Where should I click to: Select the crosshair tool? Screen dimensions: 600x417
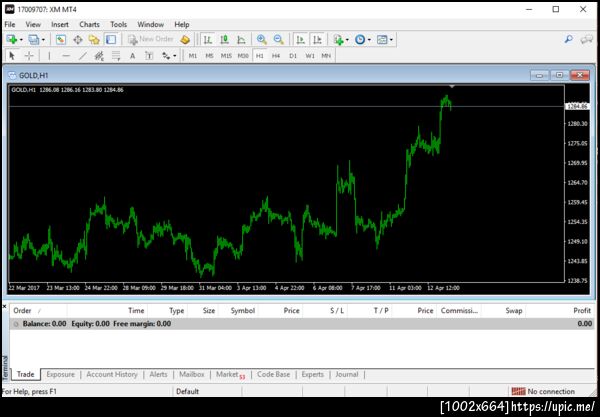pyautogui.click(x=29, y=56)
